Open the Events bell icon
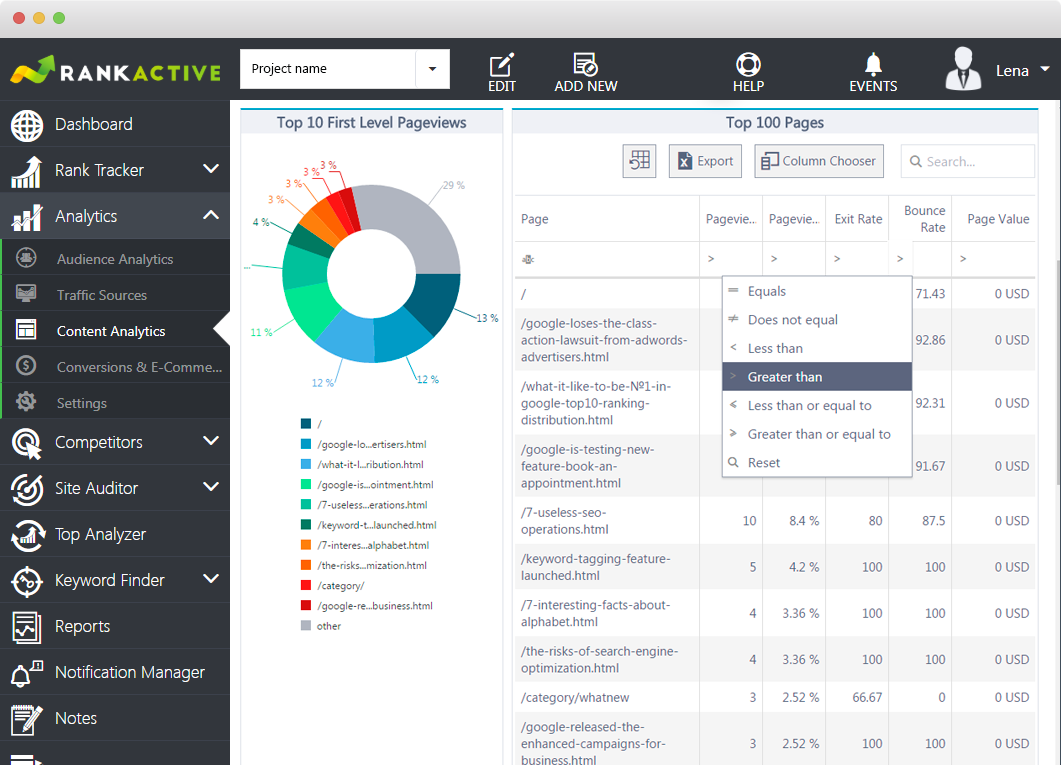Image resolution: width=1061 pixels, height=765 pixels. [874, 64]
